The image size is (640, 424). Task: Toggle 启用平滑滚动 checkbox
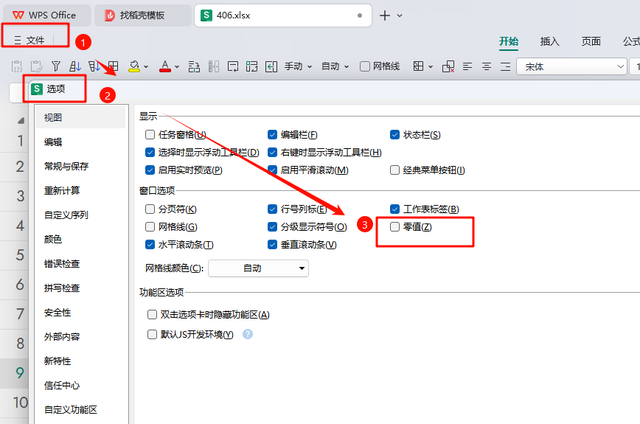click(x=272, y=170)
